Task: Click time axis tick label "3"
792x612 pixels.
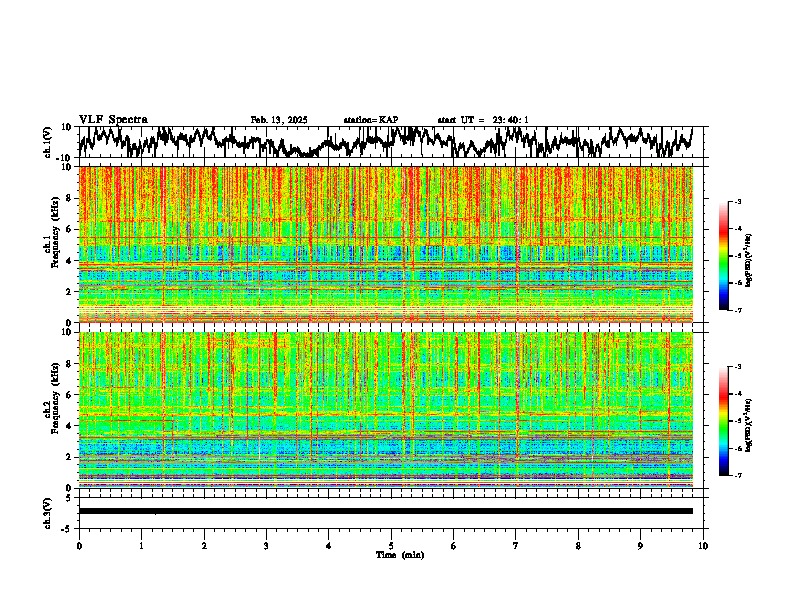Action: tap(266, 546)
